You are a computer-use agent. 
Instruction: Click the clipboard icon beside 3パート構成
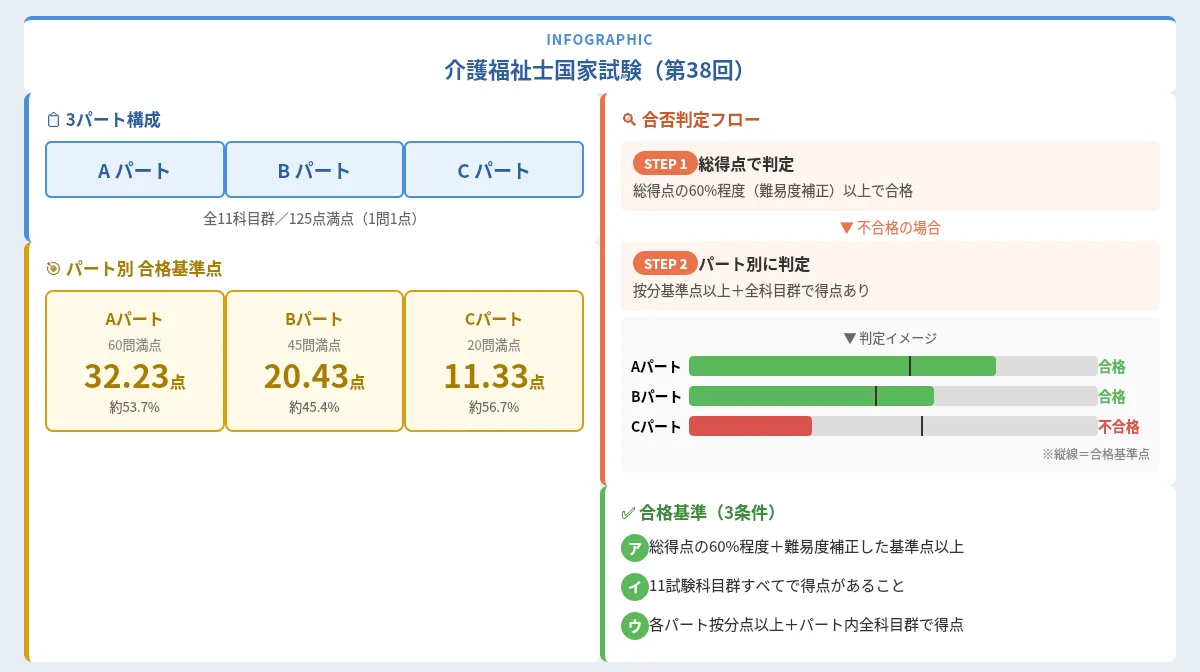tap(53, 120)
